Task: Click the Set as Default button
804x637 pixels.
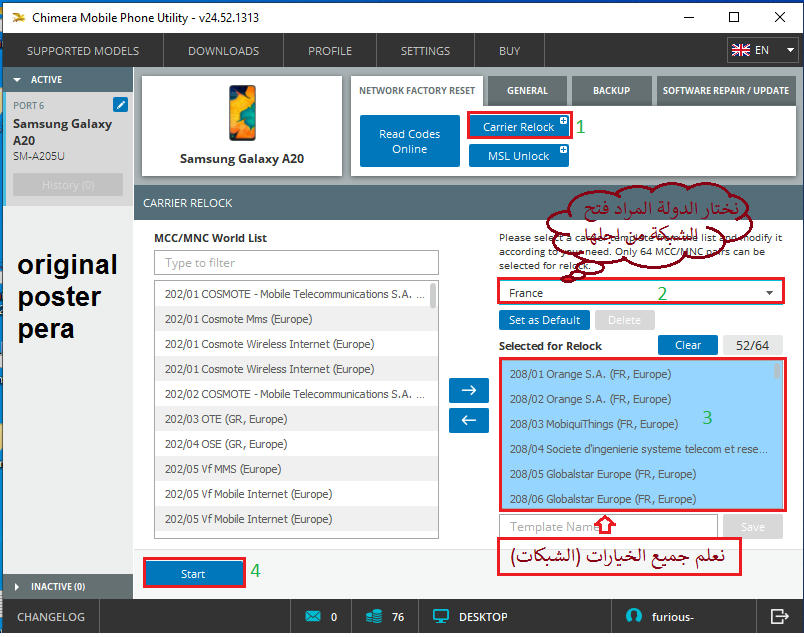Action: click(x=545, y=320)
